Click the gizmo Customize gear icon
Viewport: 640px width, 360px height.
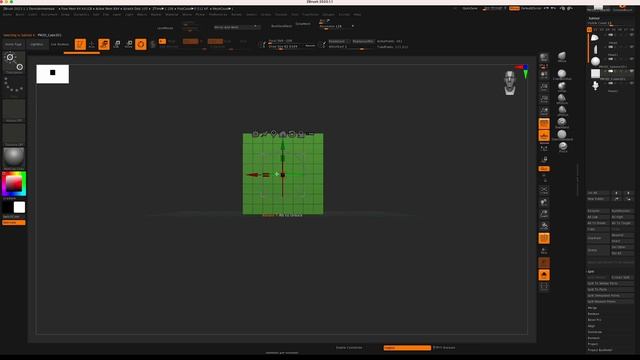[x=256, y=133]
